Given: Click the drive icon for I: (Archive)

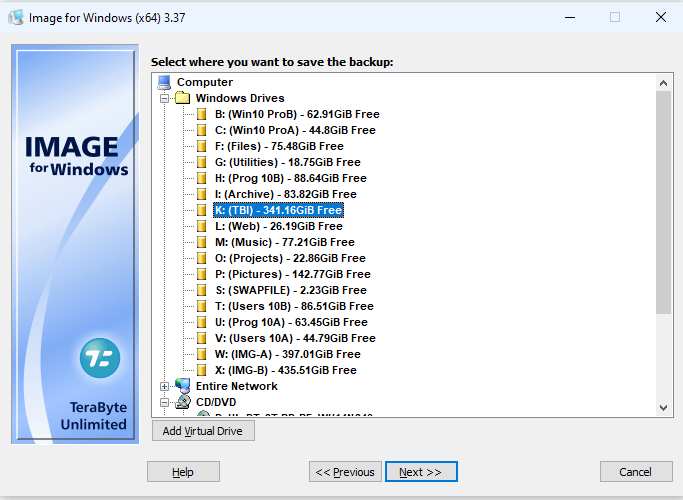Looking at the screenshot, I should (x=201, y=194).
